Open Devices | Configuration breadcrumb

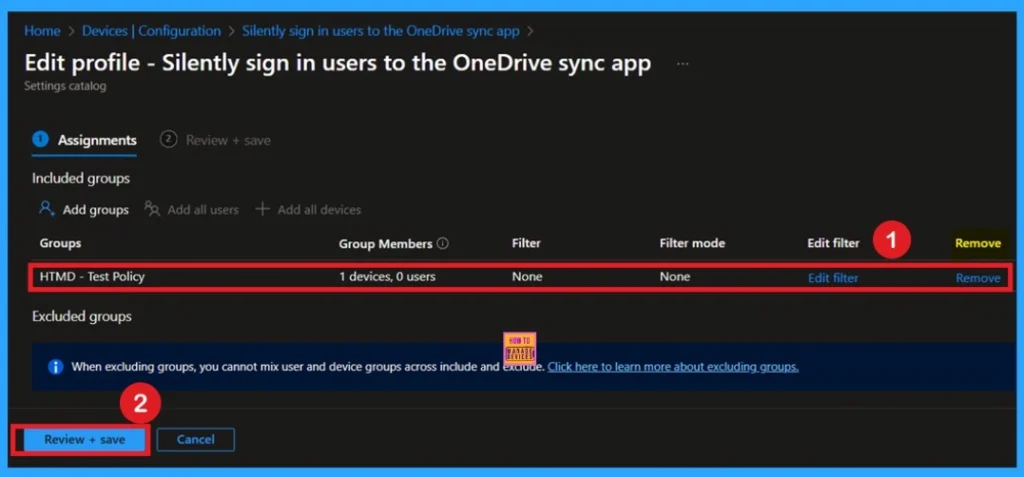click(x=152, y=31)
